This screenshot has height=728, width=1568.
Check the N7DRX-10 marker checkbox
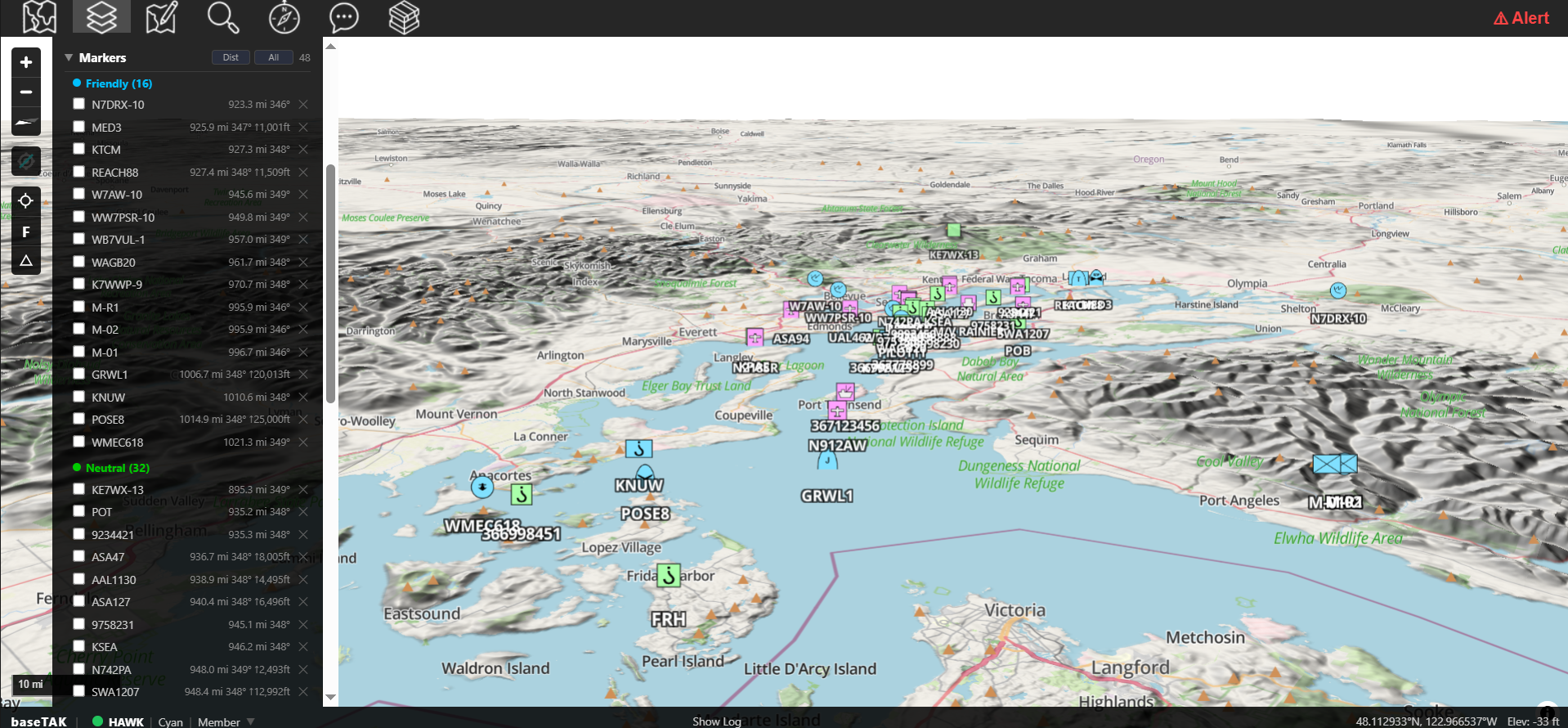[79, 104]
